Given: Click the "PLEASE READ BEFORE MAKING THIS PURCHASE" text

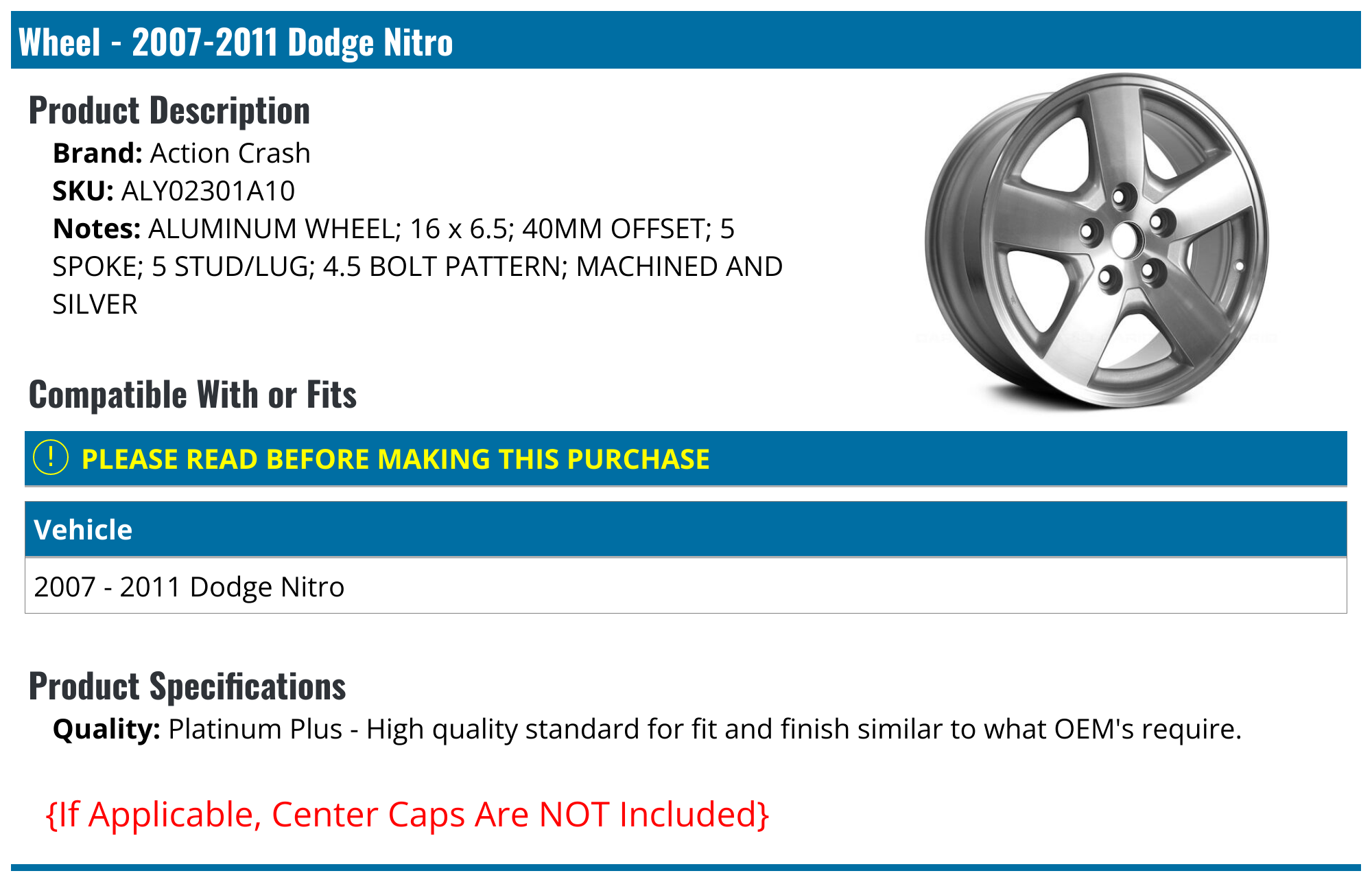Looking at the screenshot, I should coord(395,459).
